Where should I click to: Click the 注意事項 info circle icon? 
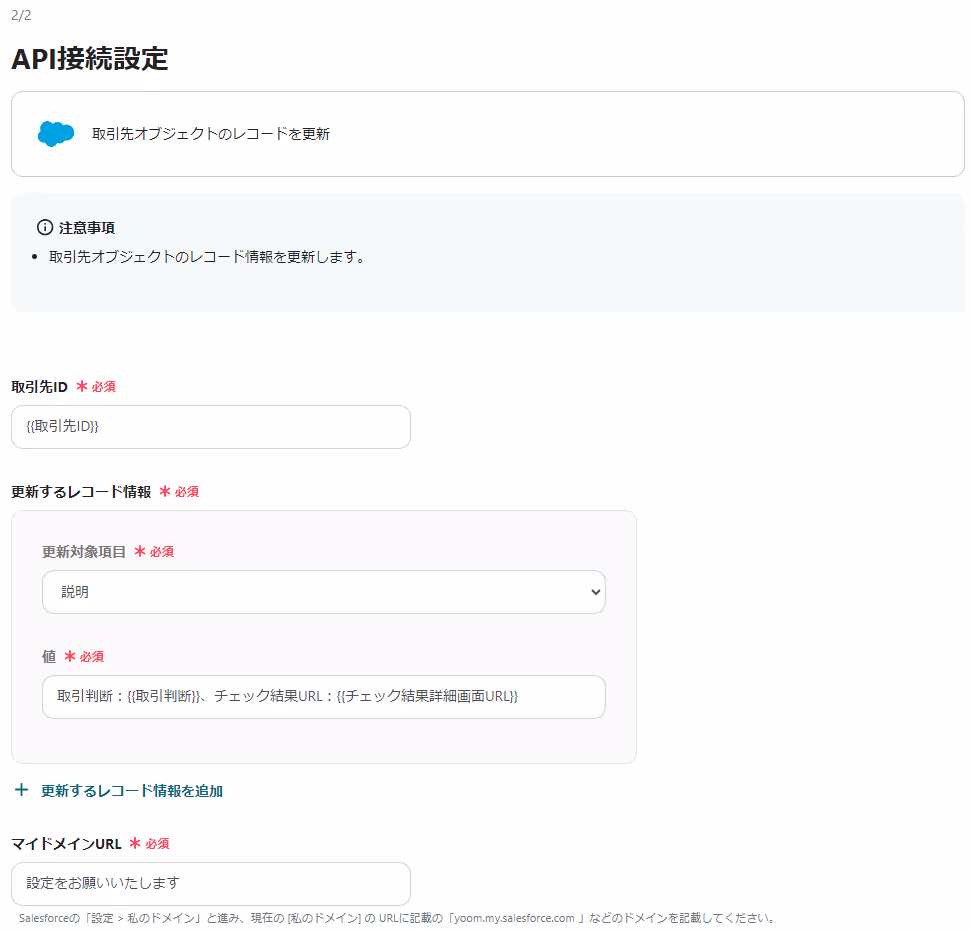pyautogui.click(x=45, y=227)
